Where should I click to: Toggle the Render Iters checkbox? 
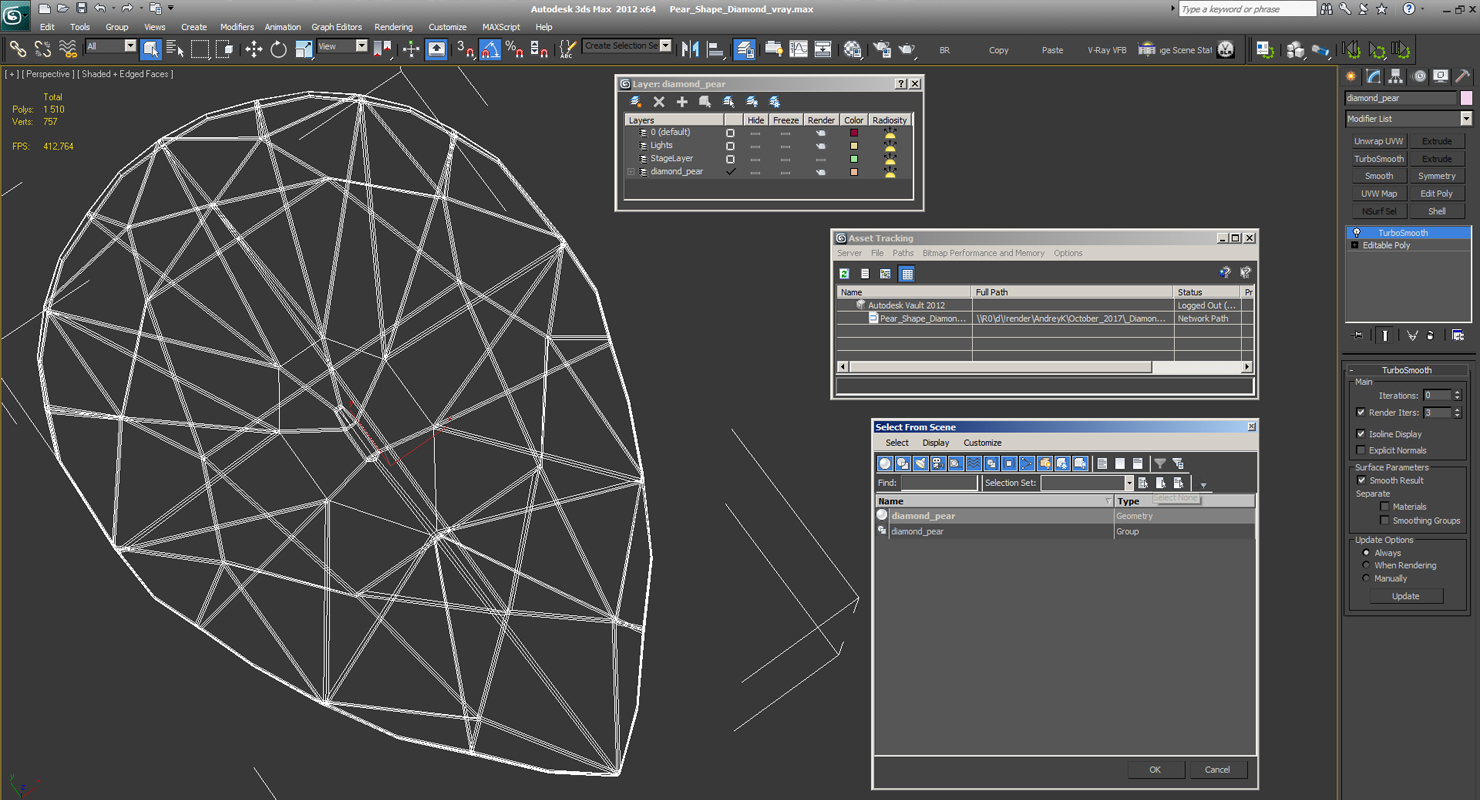coord(1361,413)
